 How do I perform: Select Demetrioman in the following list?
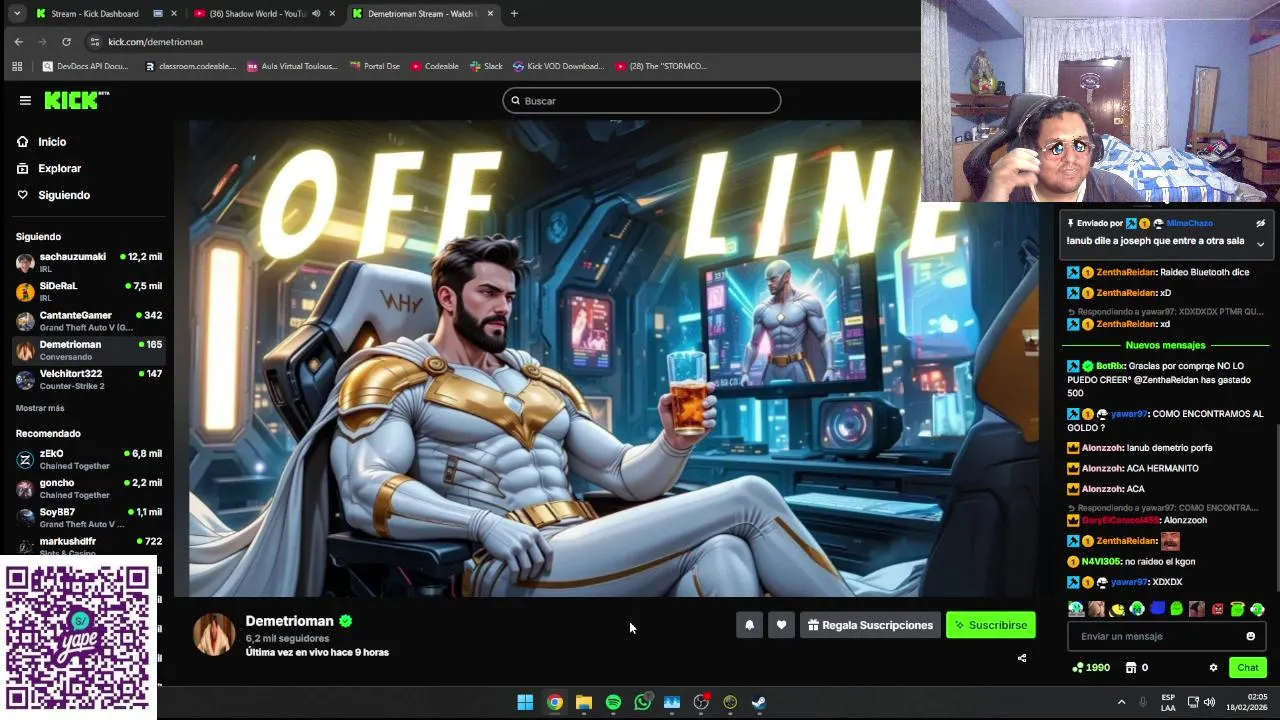pyautogui.click(x=88, y=350)
